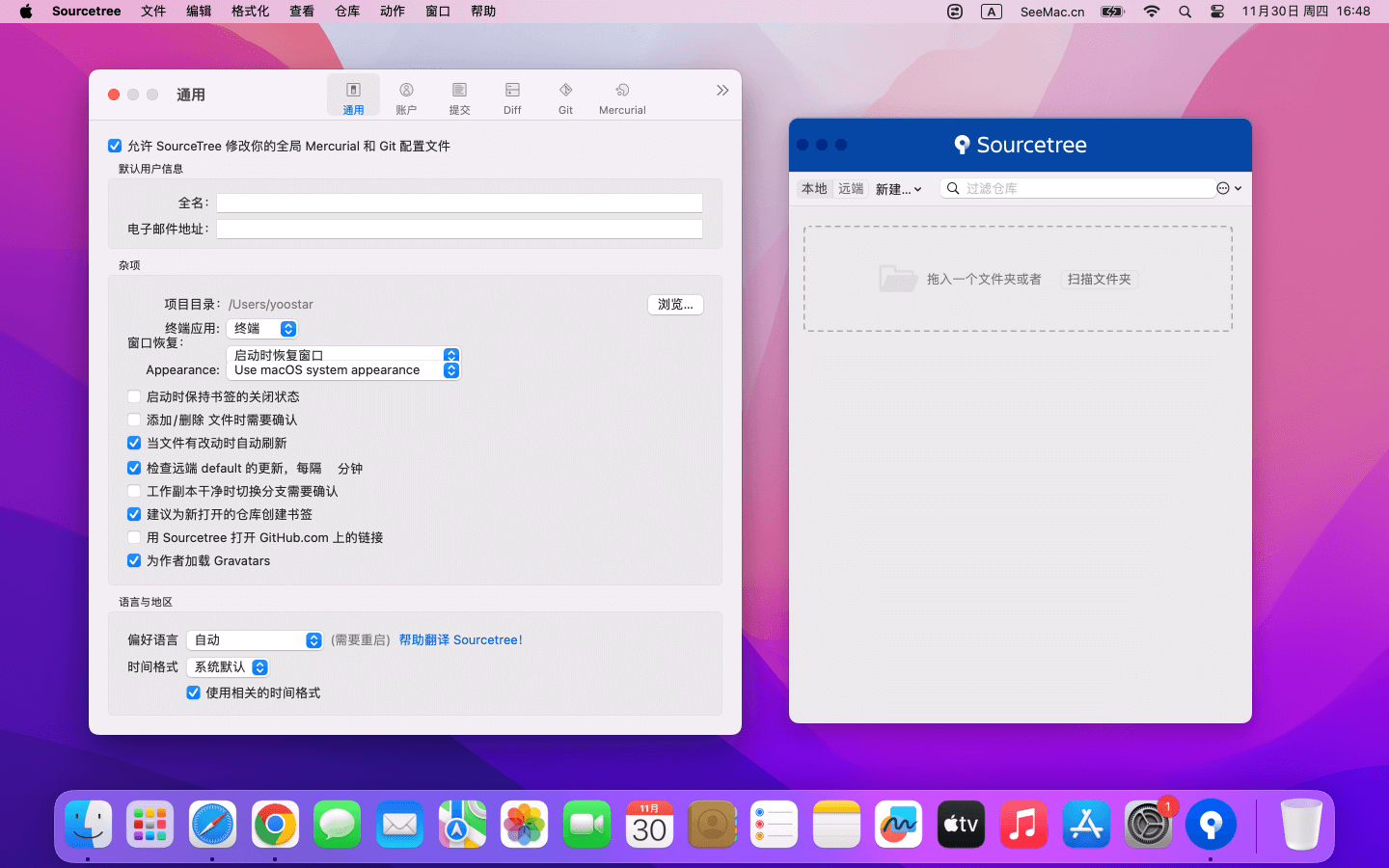
Task: Open the Git preferences icon
Action: pyautogui.click(x=565, y=97)
